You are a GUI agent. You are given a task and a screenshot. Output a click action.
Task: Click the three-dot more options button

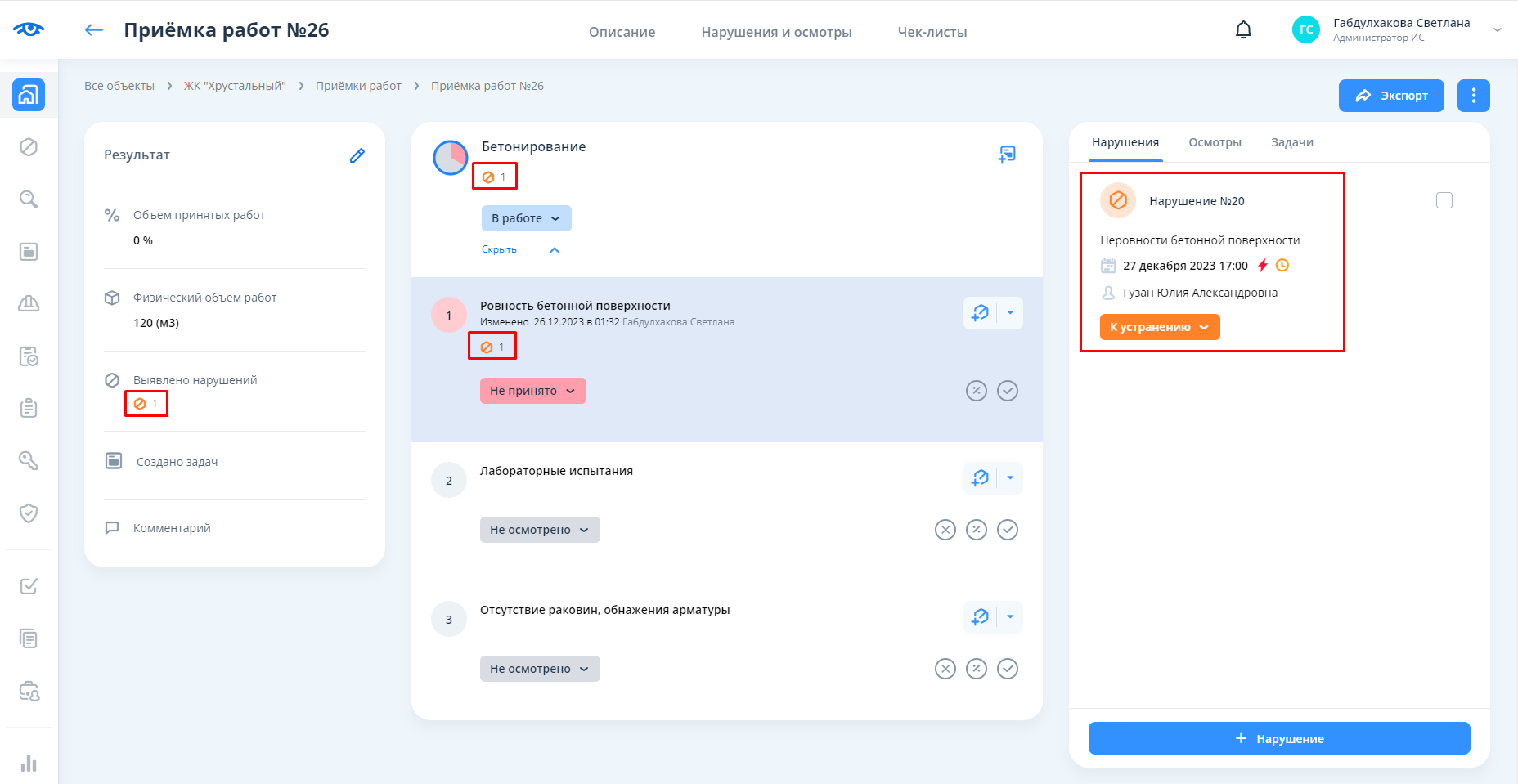coord(1473,96)
